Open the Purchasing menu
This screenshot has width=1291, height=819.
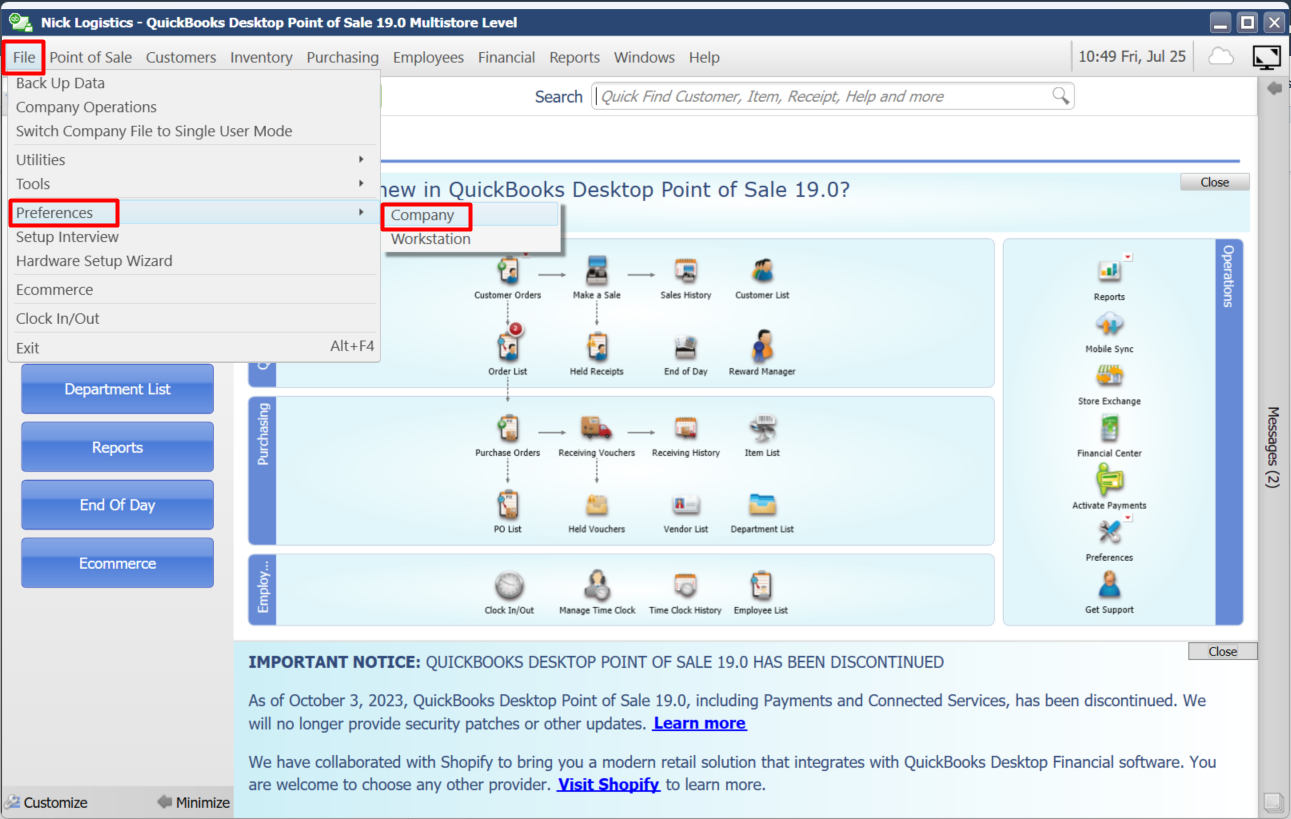(x=343, y=57)
